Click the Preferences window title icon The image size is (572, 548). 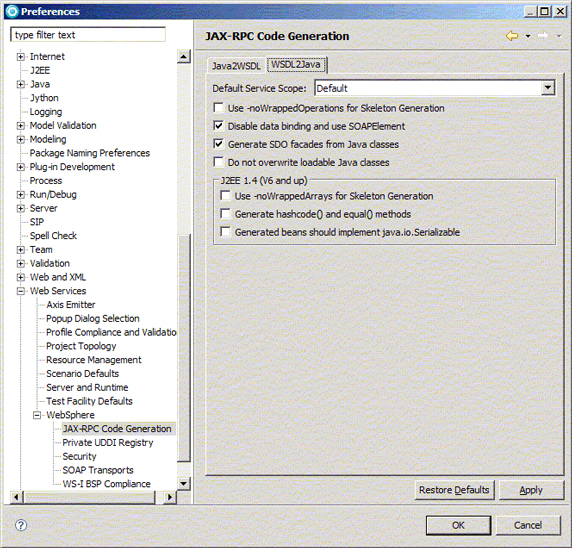(x=12, y=11)
